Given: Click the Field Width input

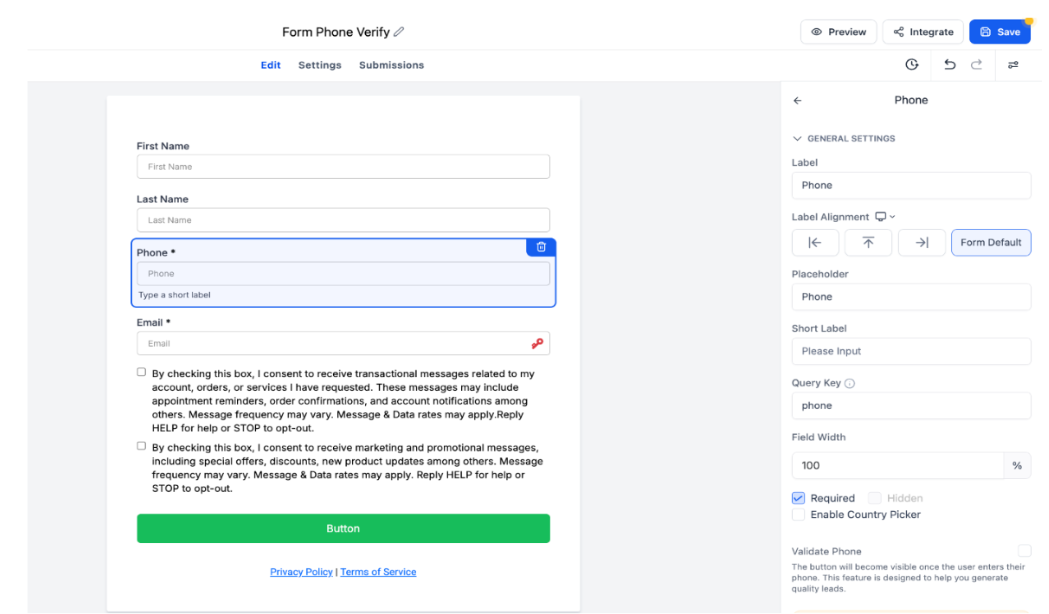Looking at the screenshot, I should pyautogui.click(x=897, y=466).
